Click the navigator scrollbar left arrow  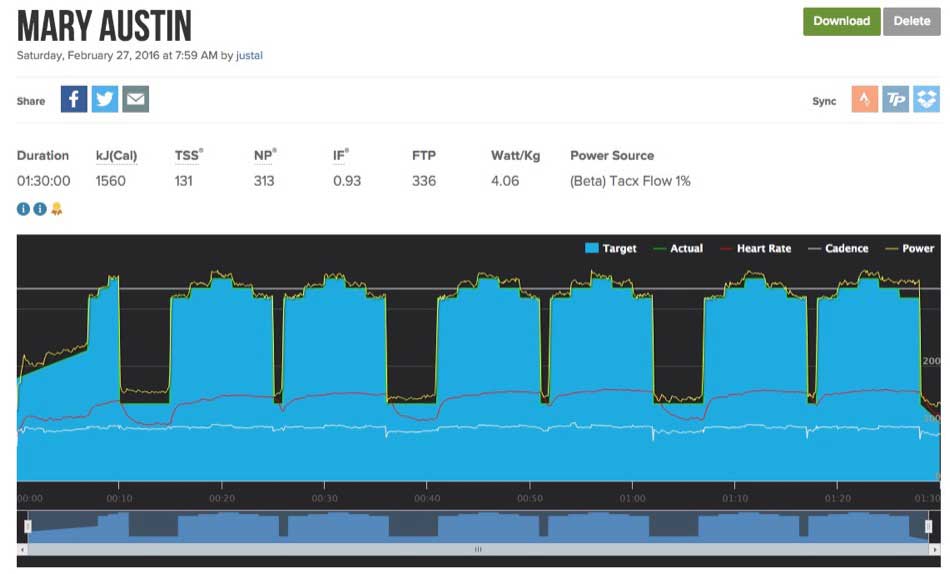pyautogui.click(x=22, y=549)
